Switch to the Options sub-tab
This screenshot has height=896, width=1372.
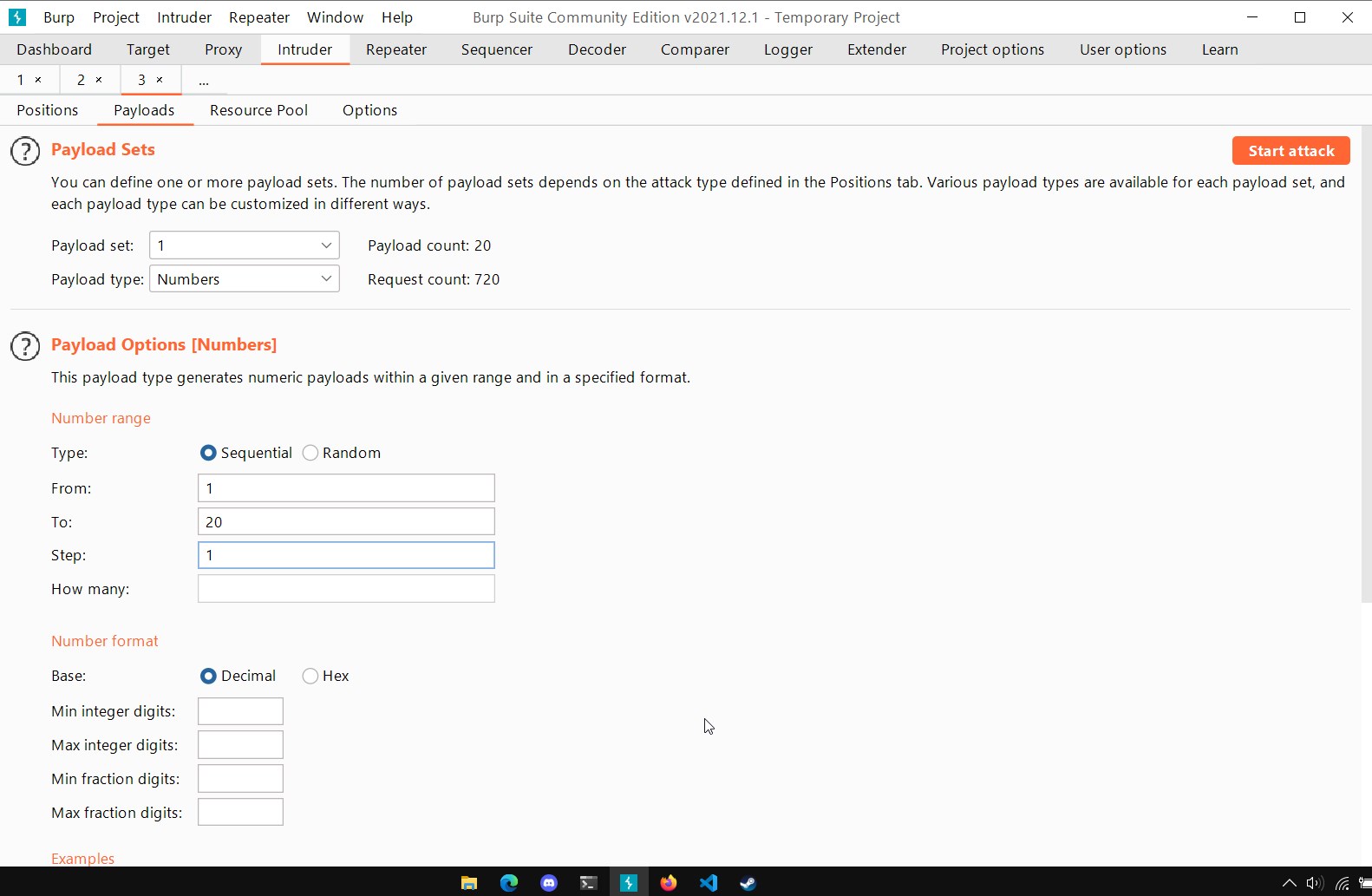pos(369,110)
